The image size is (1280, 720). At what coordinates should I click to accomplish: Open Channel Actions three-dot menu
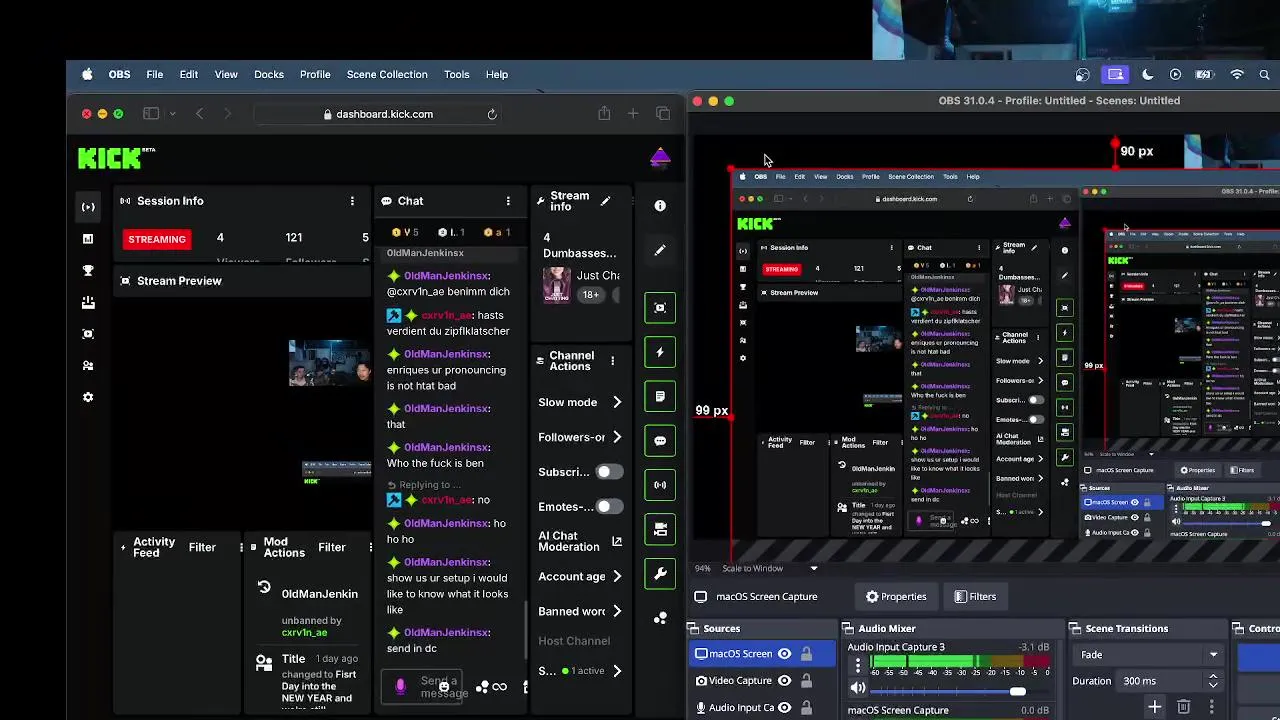point(613,361)
